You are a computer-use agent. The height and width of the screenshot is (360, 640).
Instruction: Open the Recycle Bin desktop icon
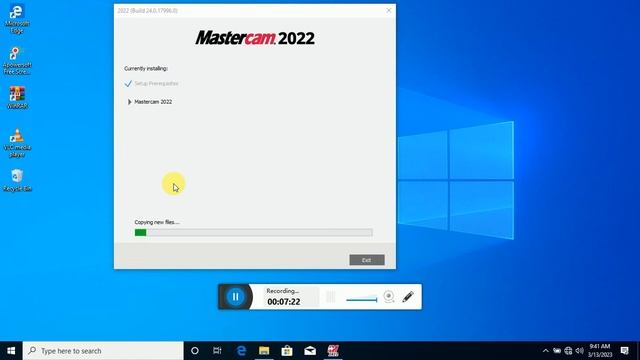(17, 180)
